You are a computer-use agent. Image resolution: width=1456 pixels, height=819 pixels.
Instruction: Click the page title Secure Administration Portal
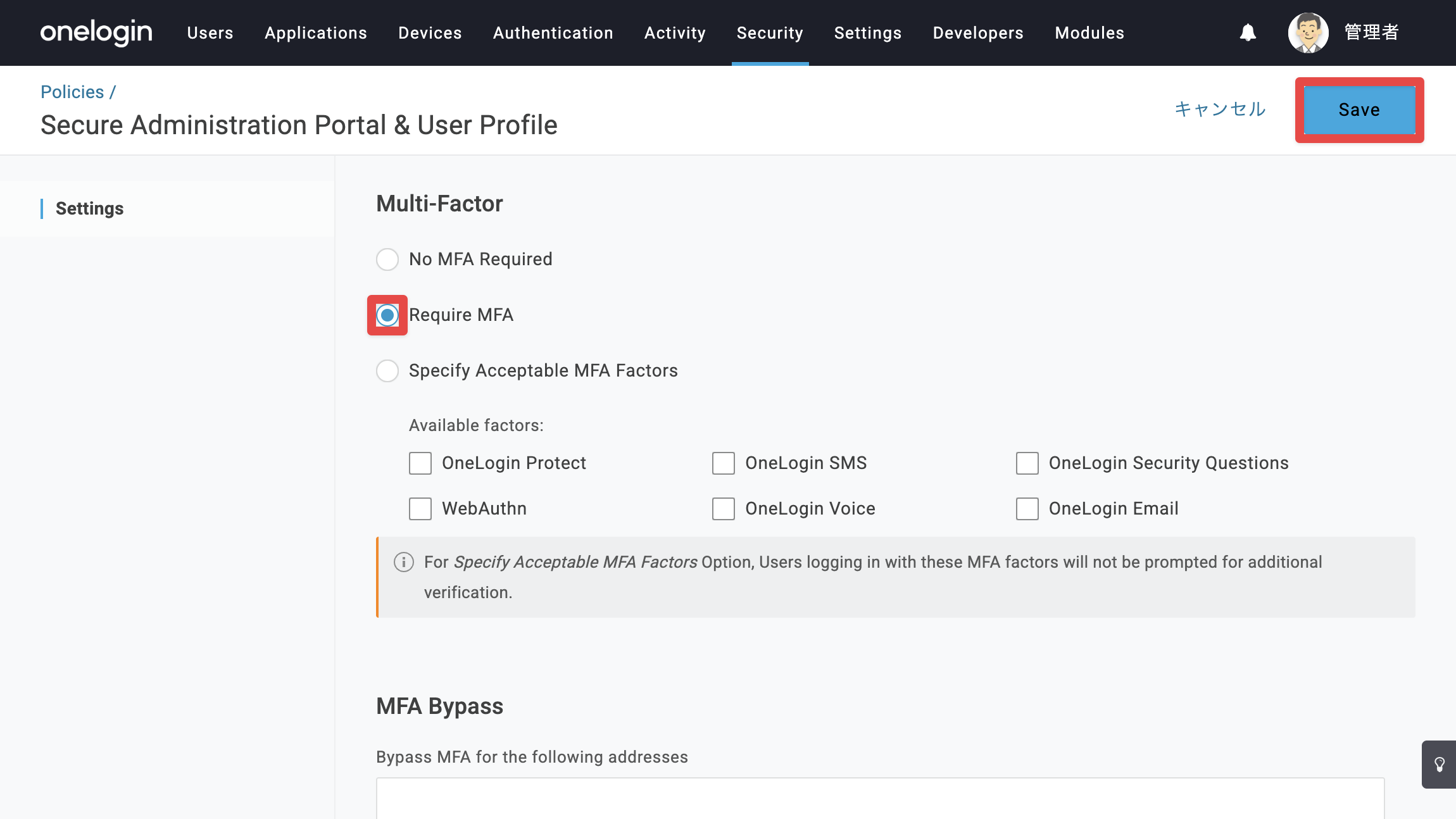(299, 125)
